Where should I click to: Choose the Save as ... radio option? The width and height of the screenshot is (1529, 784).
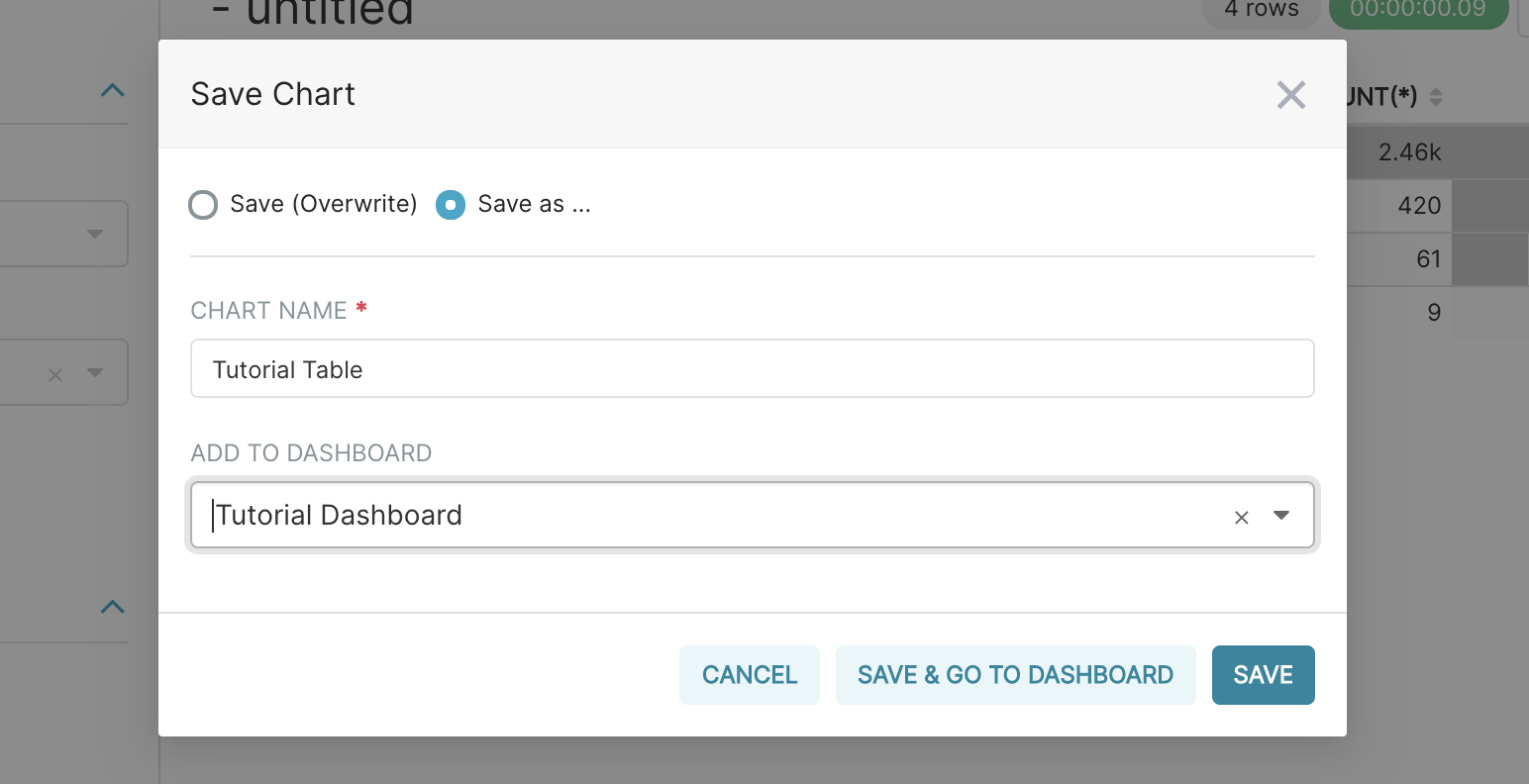tap(451, 205)
